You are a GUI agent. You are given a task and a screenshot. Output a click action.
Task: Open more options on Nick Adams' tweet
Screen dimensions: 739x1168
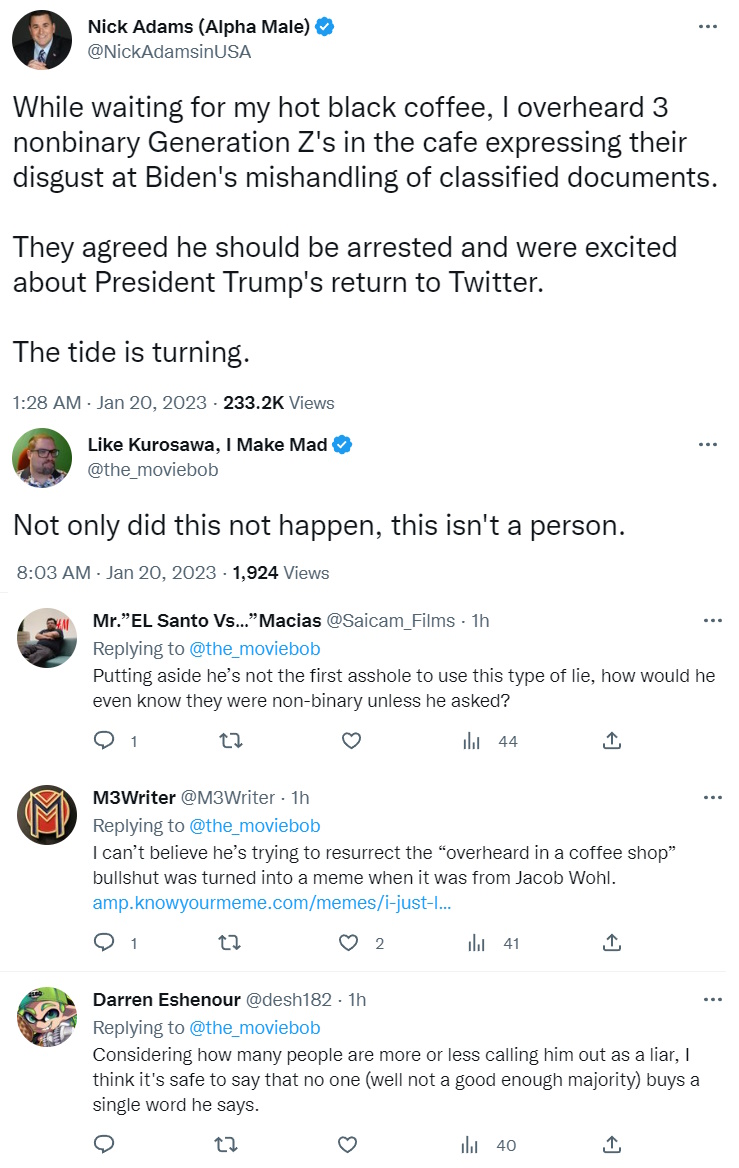pyautogui.click(x=707, y=27)
